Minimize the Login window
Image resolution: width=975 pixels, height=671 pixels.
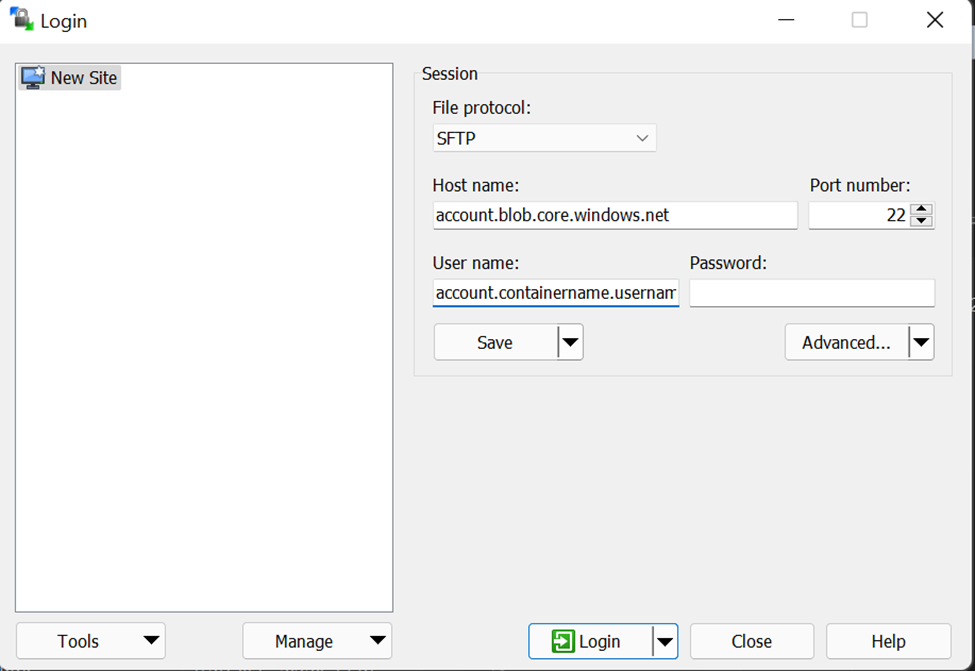coord(786,20)
